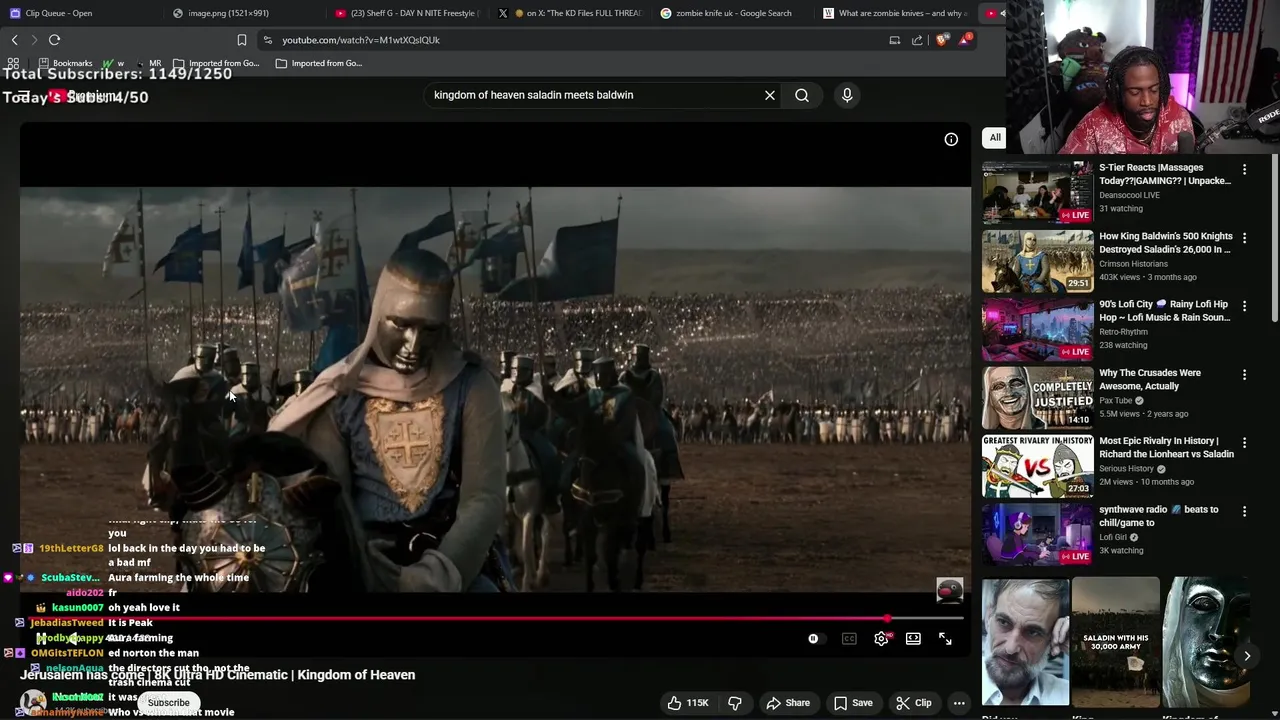Open the Bookmarks folder in bookmarks bar
The image size is (1280, 720).
point(64,63)
